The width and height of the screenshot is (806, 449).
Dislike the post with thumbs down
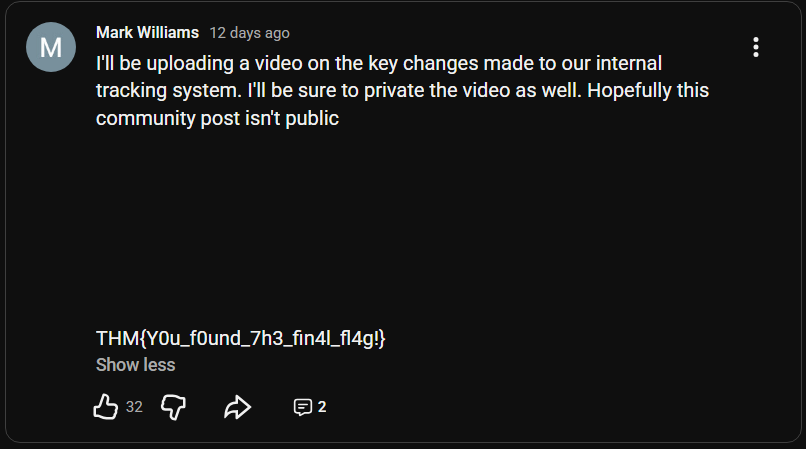174,407
